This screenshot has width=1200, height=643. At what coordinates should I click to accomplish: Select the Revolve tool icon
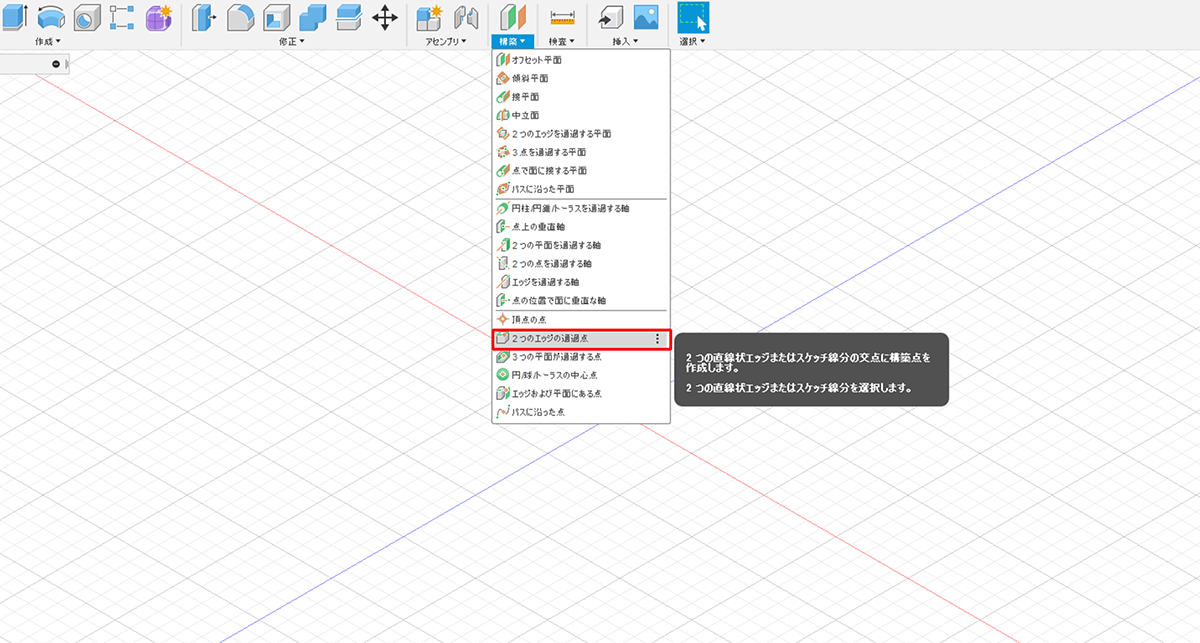[51, 17]
